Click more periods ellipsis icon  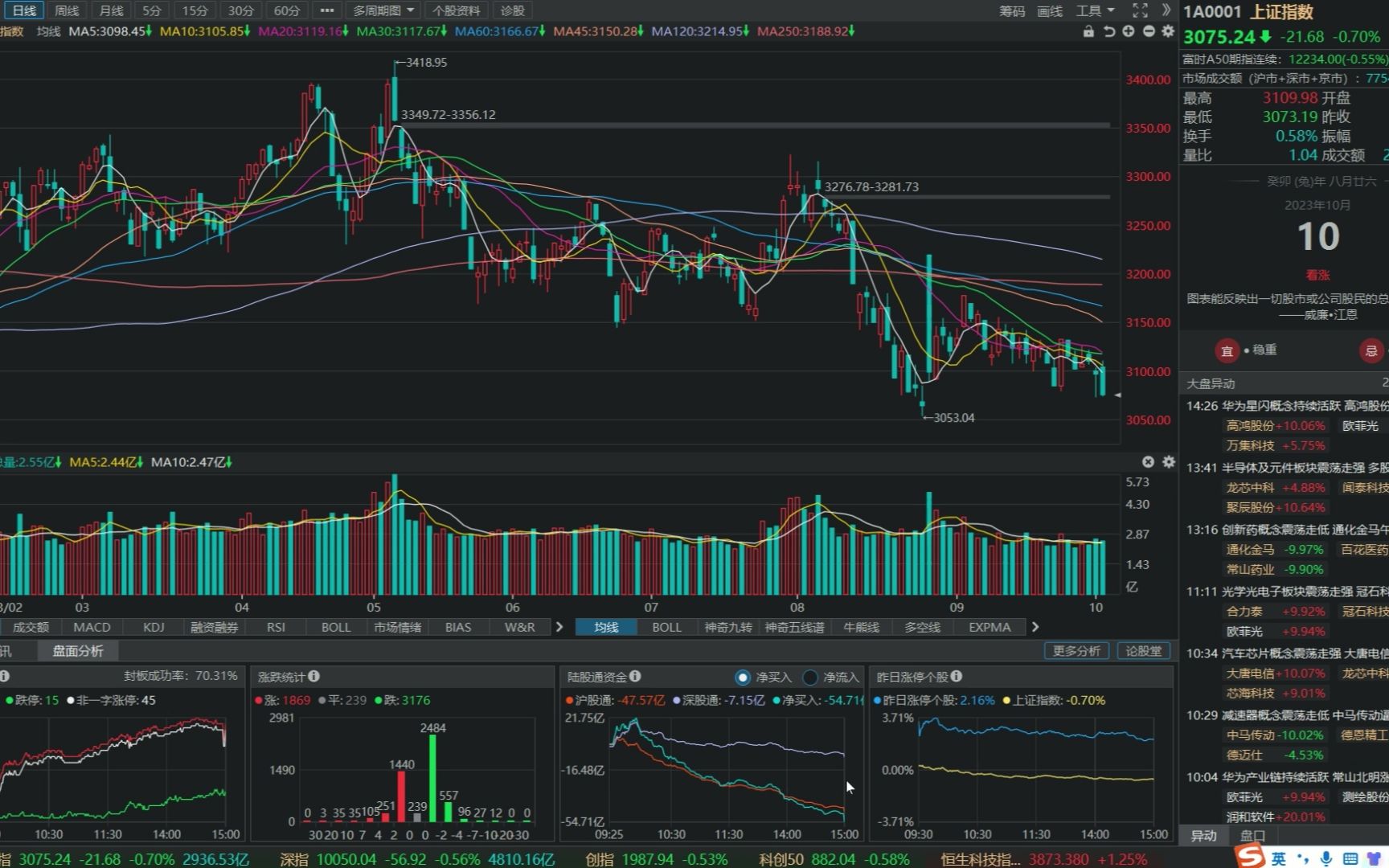coord(326,10)
